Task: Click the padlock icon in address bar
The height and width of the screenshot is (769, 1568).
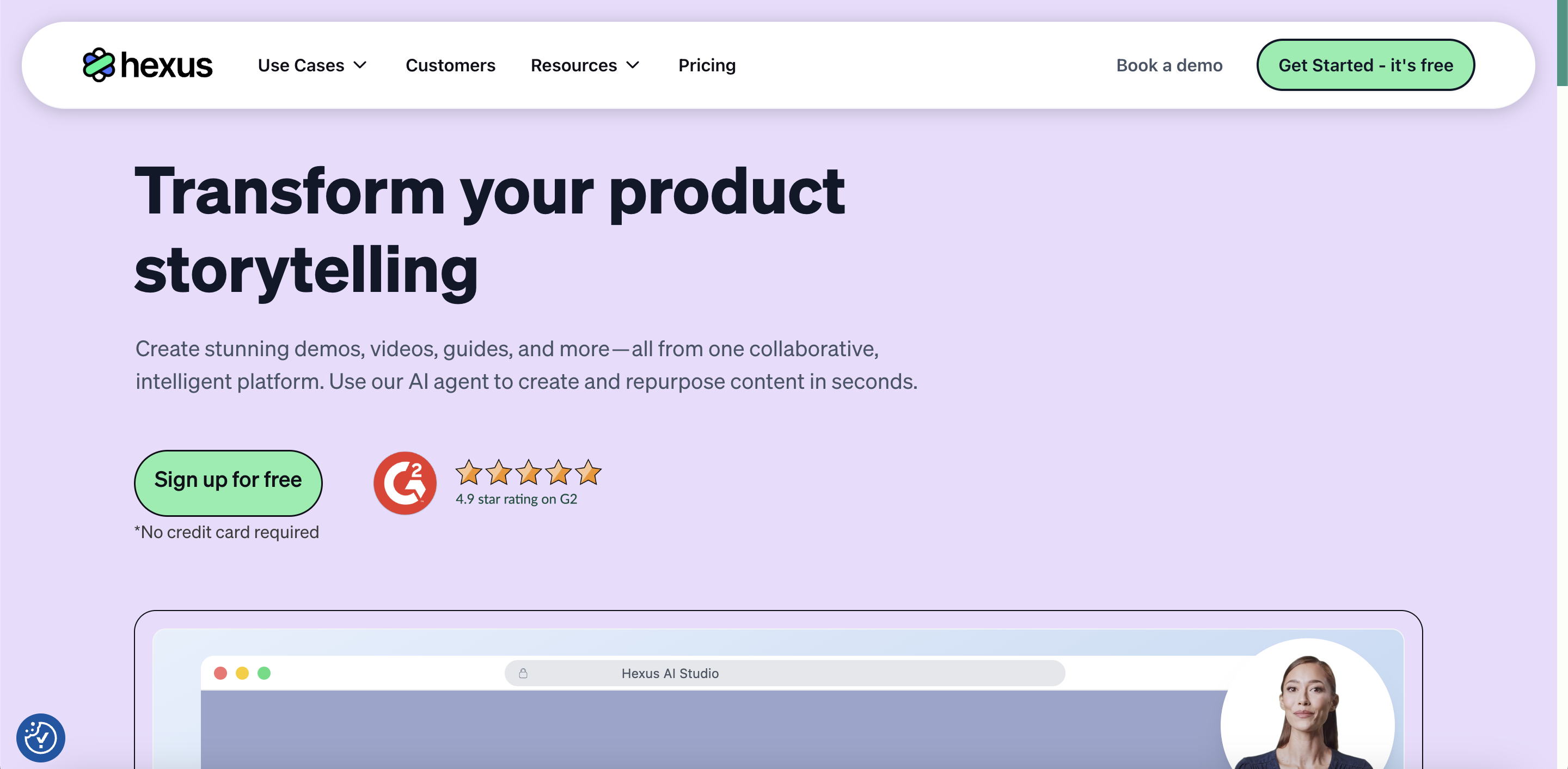Action: pyautogui.click(x=523, y=673)
